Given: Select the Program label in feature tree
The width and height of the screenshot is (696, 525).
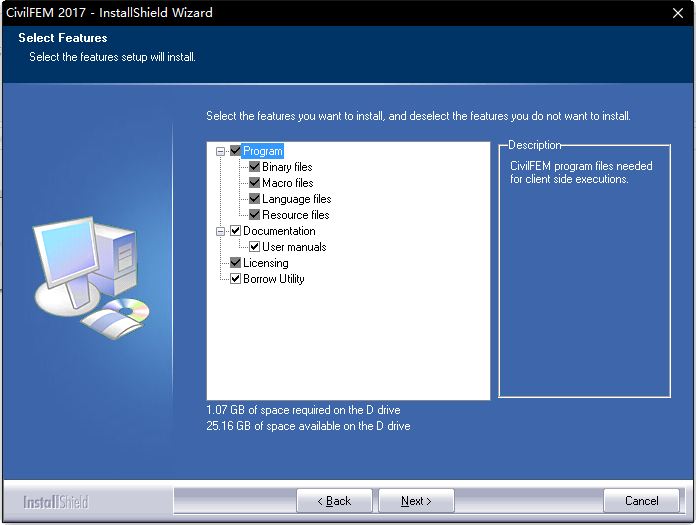Looking at the screenshot, I should coord(263,151).
